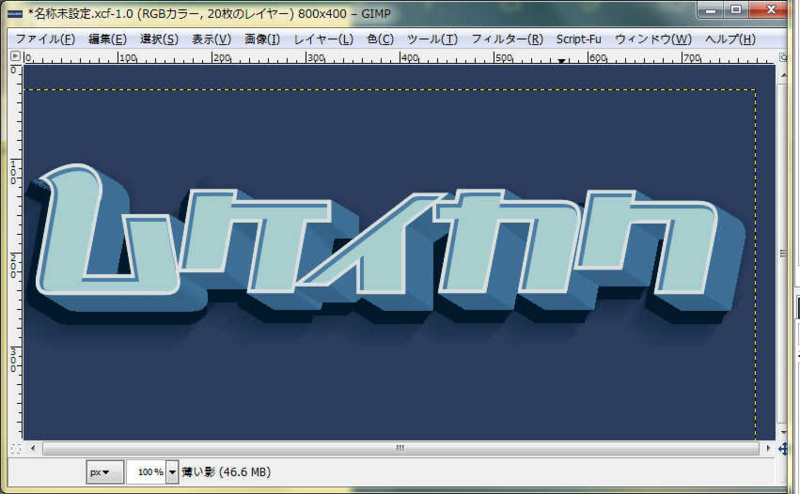Click the 薄い影 (46.6 MB) status text

[226, 472]
